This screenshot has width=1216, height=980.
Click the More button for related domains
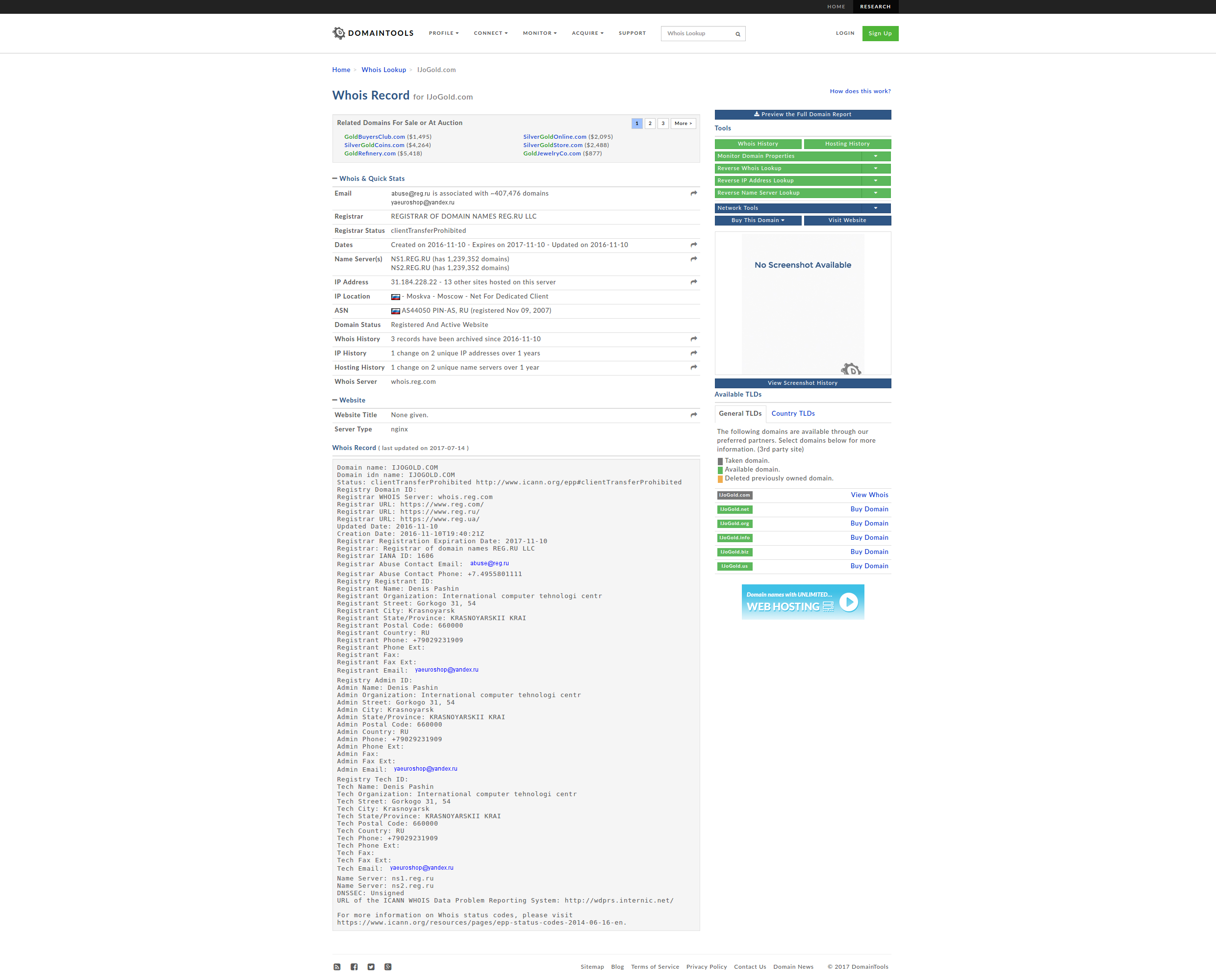[683, 124]
